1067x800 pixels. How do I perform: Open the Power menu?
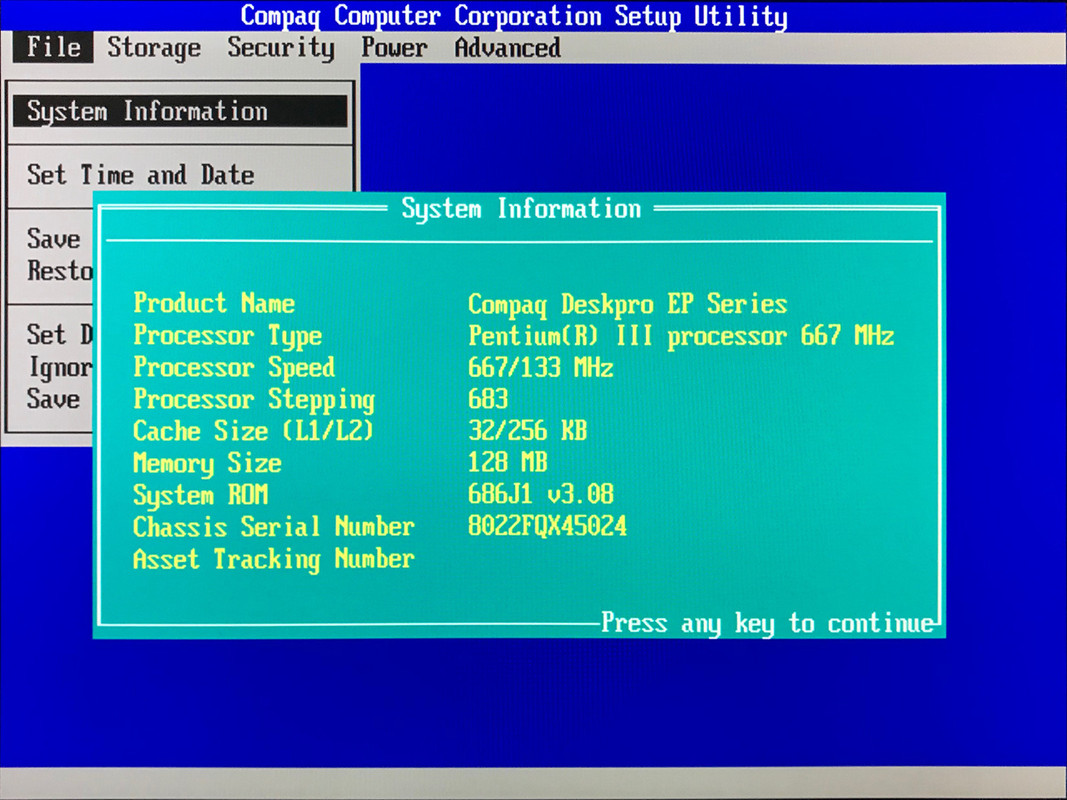394,48
